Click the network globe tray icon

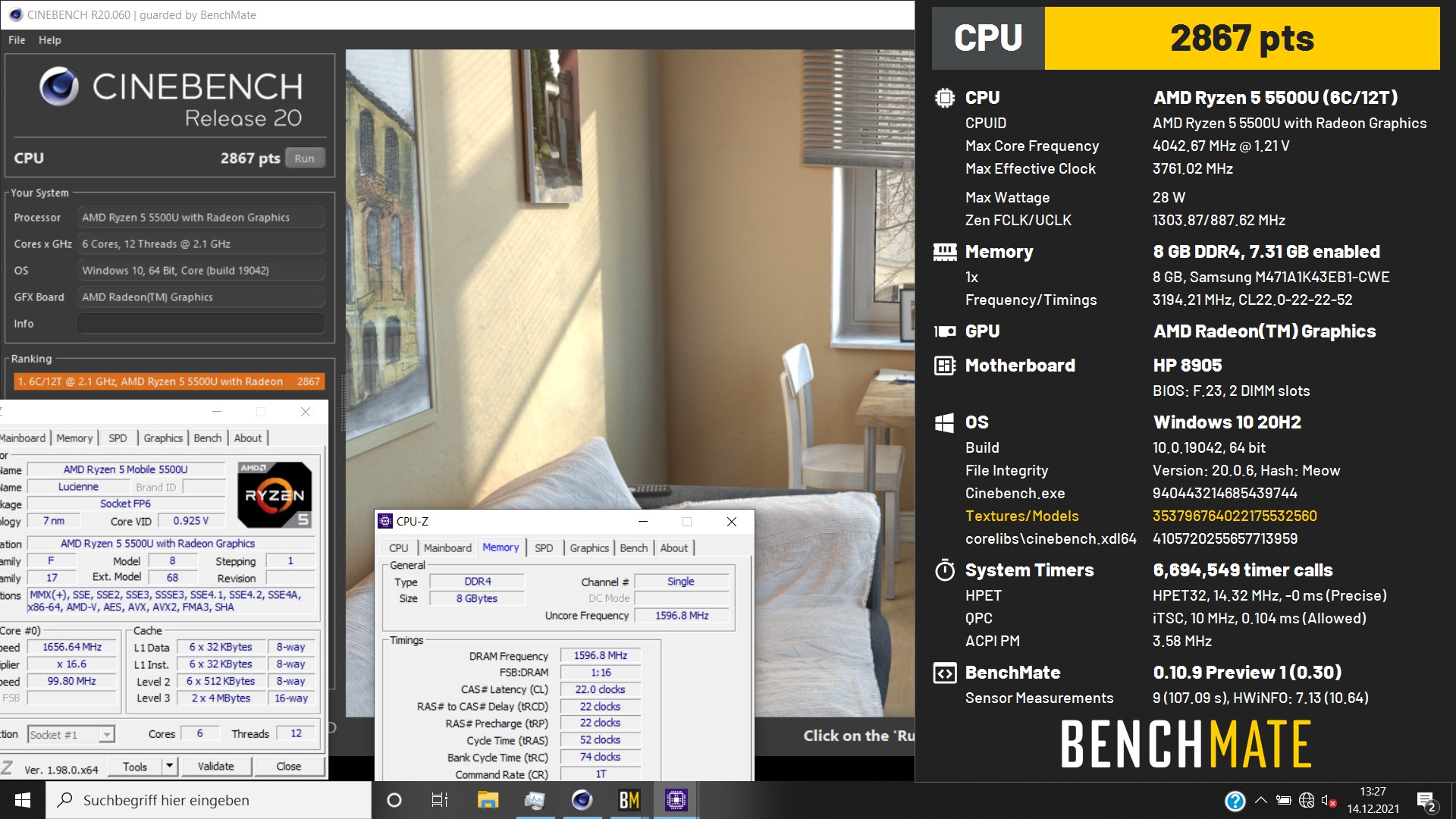pyautogui.click(x=1306, y=800)
